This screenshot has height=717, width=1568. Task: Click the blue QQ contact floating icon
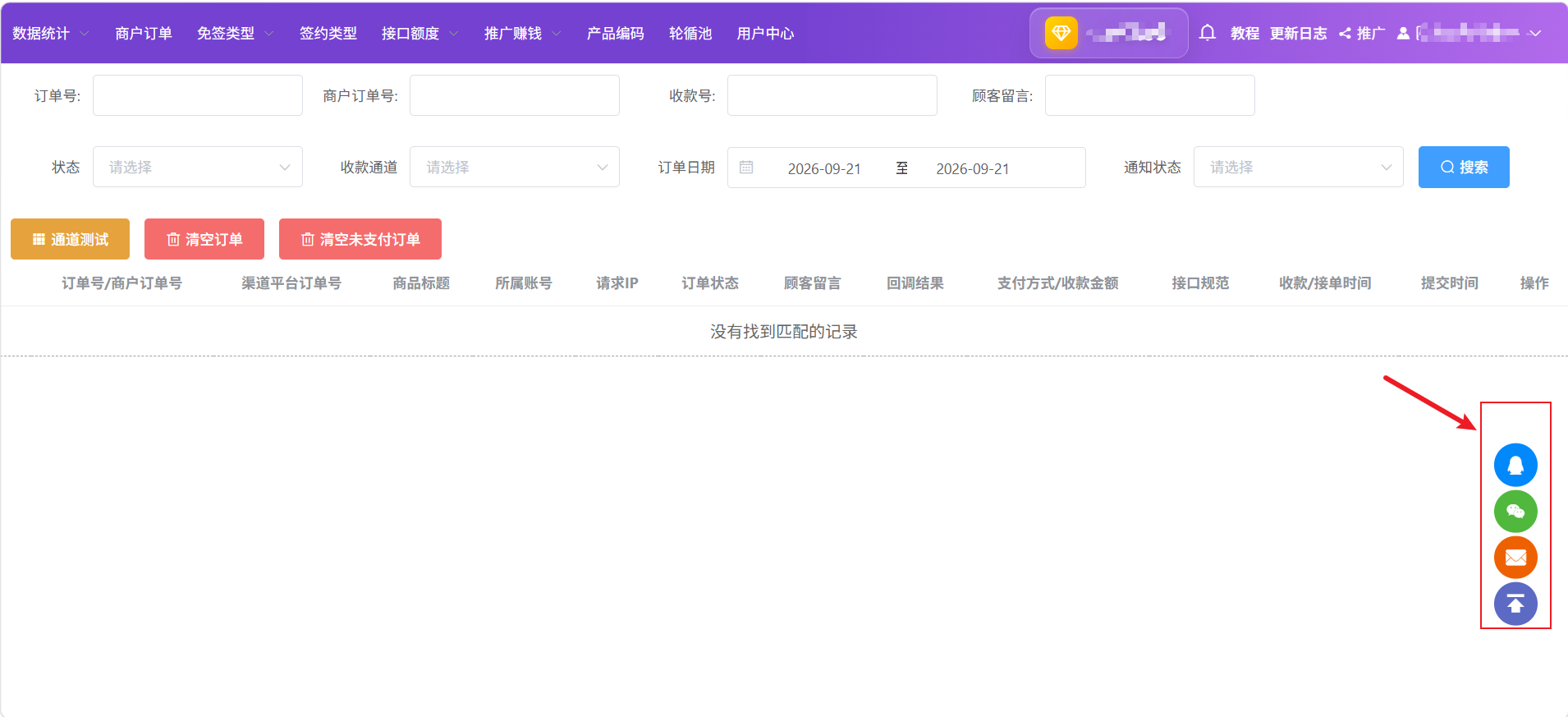click(1515, 465)
